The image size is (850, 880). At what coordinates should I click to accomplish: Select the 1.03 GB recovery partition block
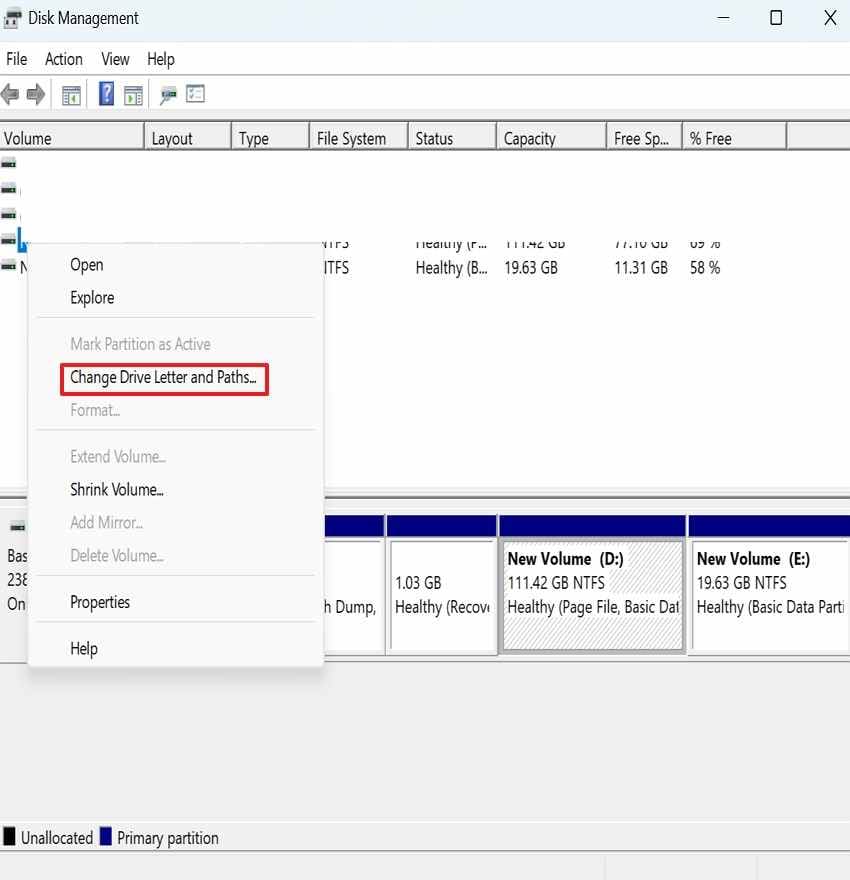pos(442,595)
